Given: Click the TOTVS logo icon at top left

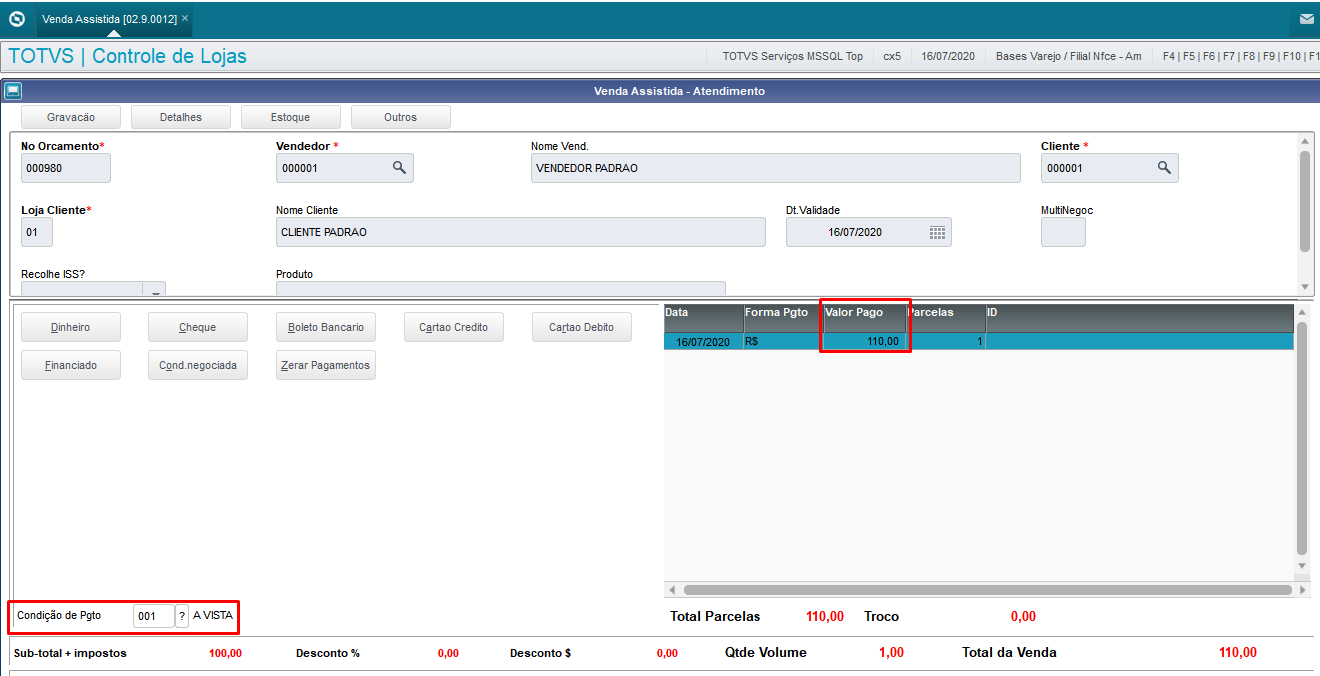Looking at the screenshot, I should click(x=16, y=18).
